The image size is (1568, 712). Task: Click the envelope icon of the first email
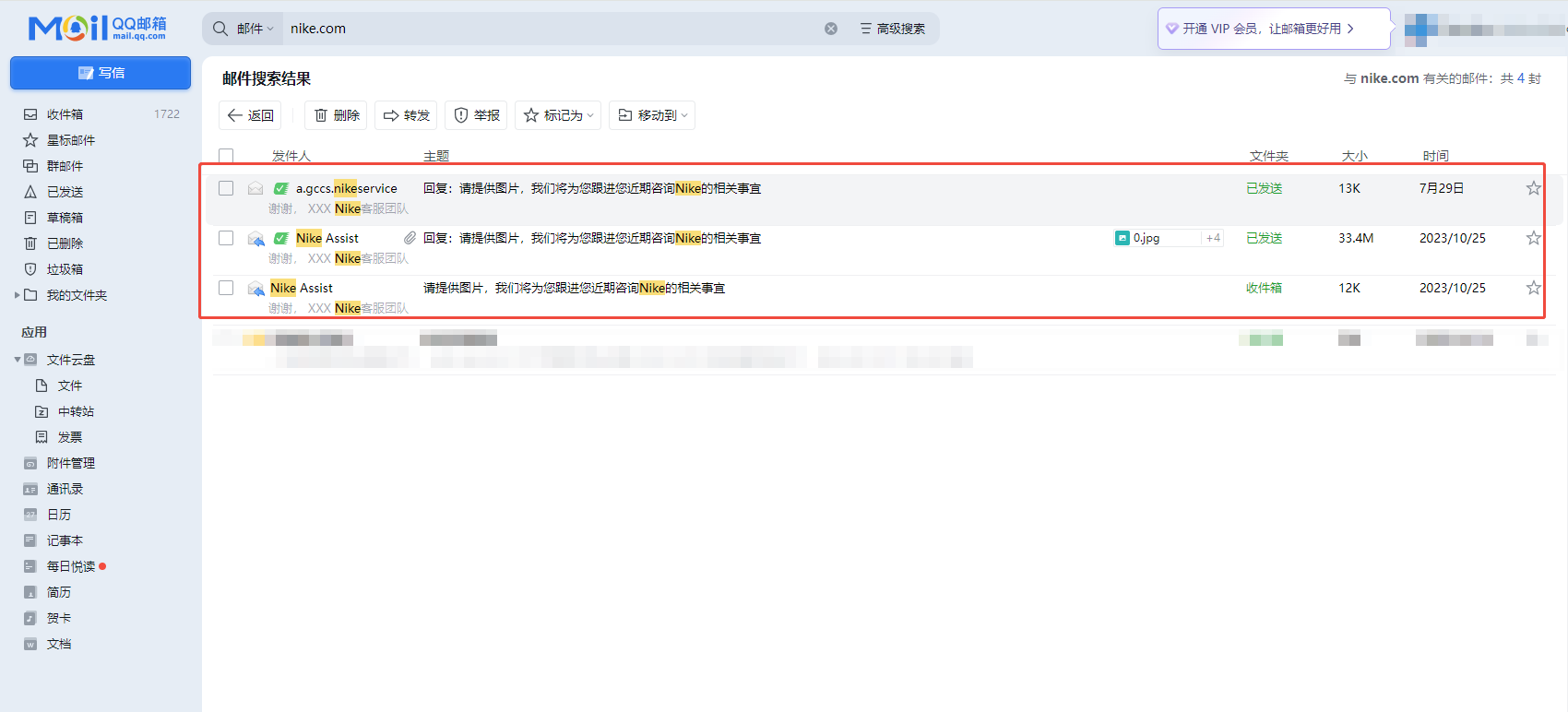coord(255,188)
